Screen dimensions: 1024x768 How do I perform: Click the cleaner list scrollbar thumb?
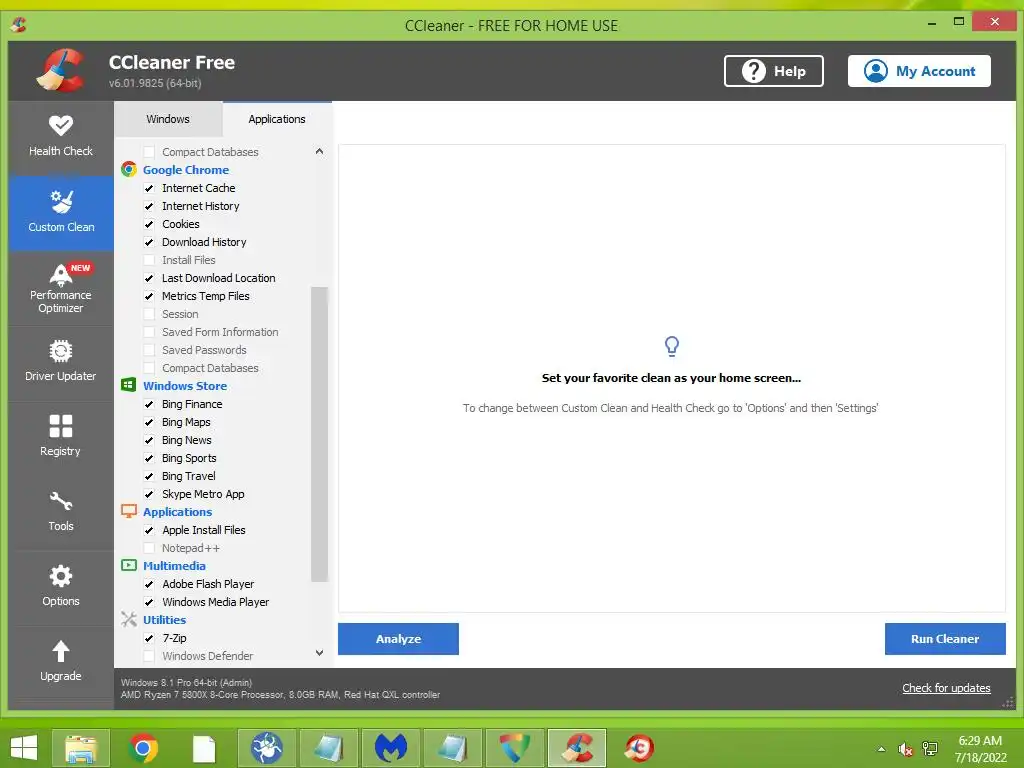(319, 434)
